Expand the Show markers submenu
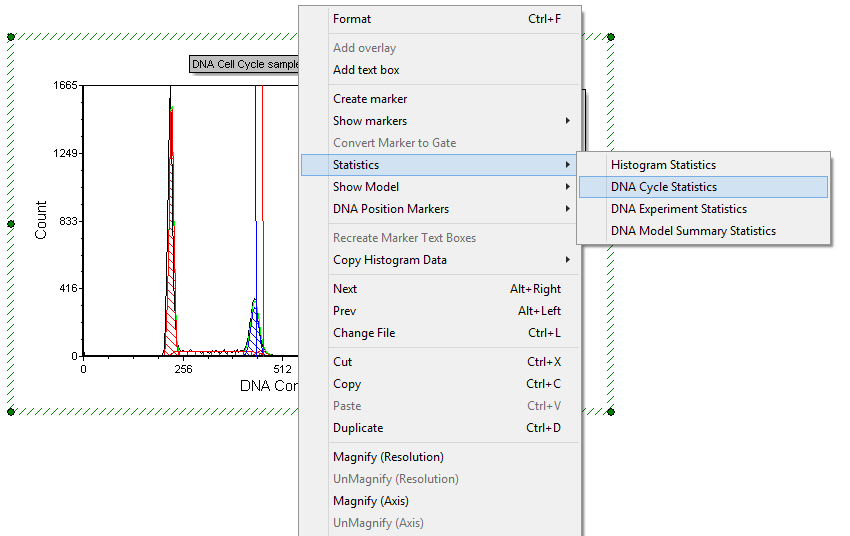 click(370, 121)
